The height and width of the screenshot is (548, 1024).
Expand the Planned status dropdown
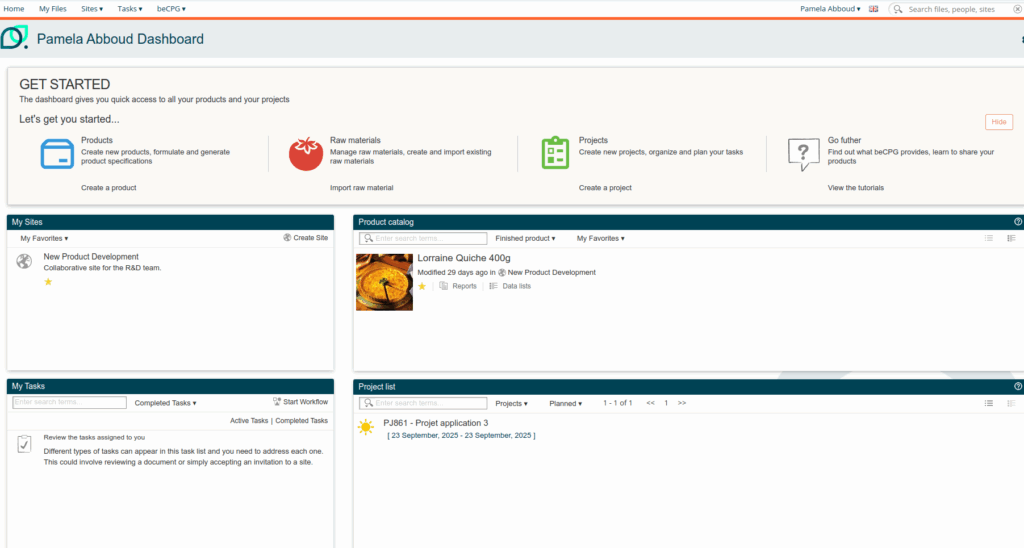[565, 403]
